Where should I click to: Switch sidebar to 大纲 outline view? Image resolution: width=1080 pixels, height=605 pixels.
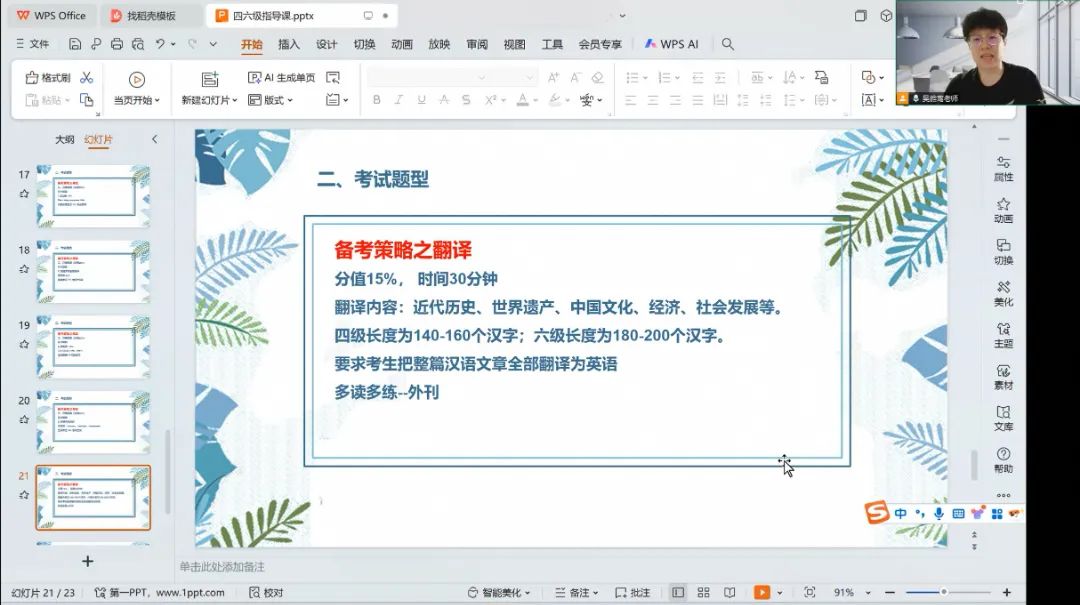[64, 139]
